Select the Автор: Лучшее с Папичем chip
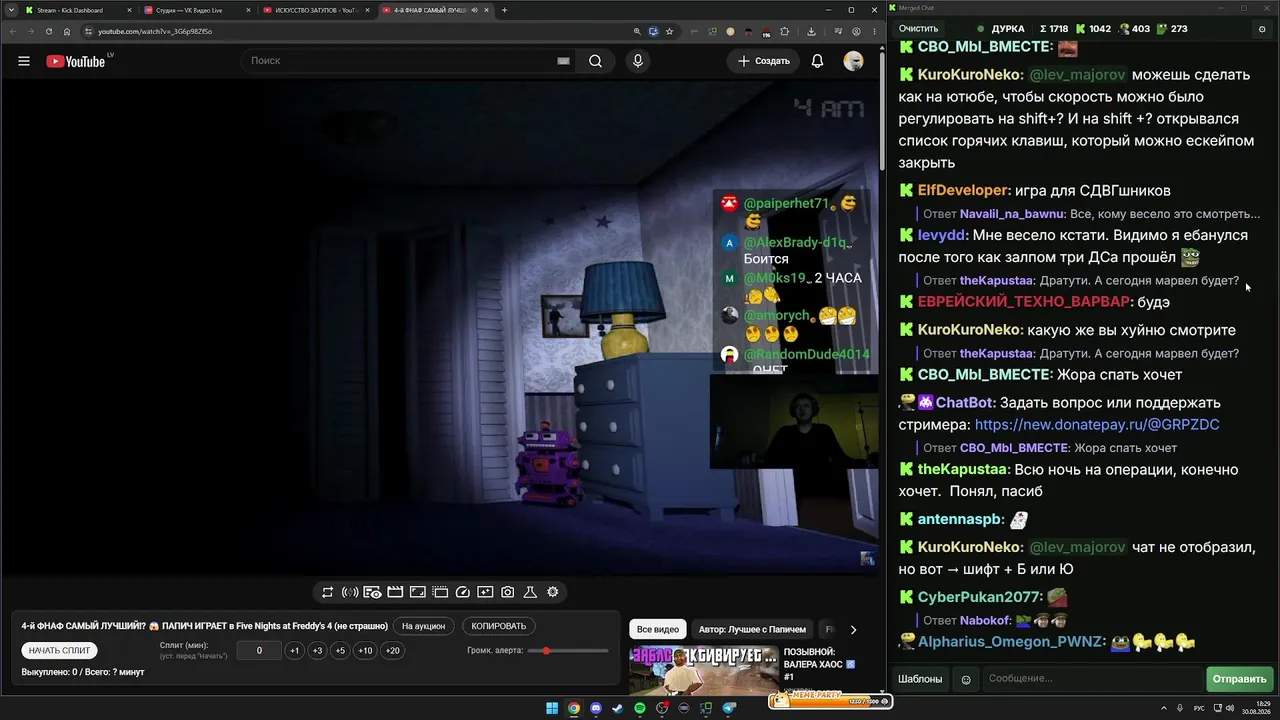1280x720 pixels. click(x=752, y=629)
